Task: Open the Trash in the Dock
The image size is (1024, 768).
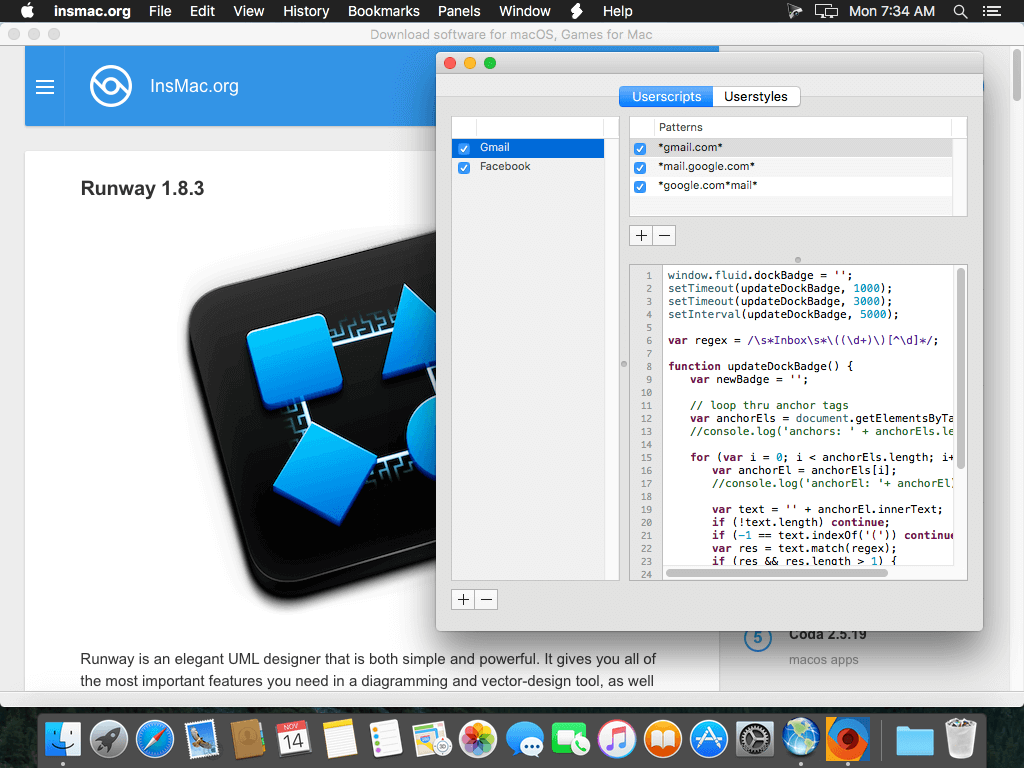Action: point(961,739)
